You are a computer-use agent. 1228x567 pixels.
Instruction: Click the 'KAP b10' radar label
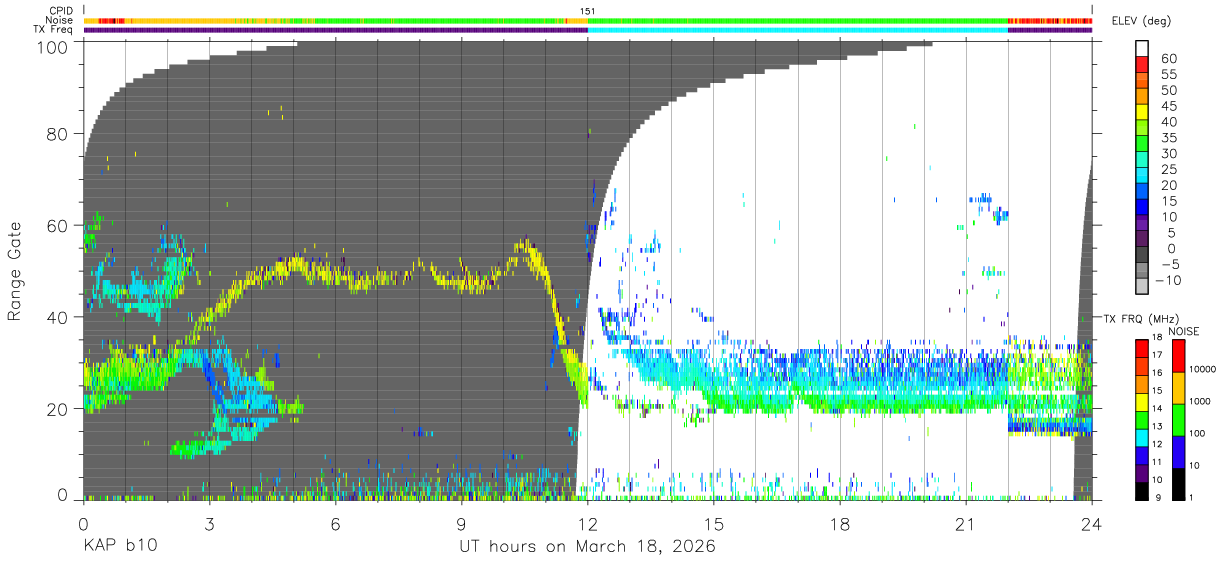coord(120,547)
